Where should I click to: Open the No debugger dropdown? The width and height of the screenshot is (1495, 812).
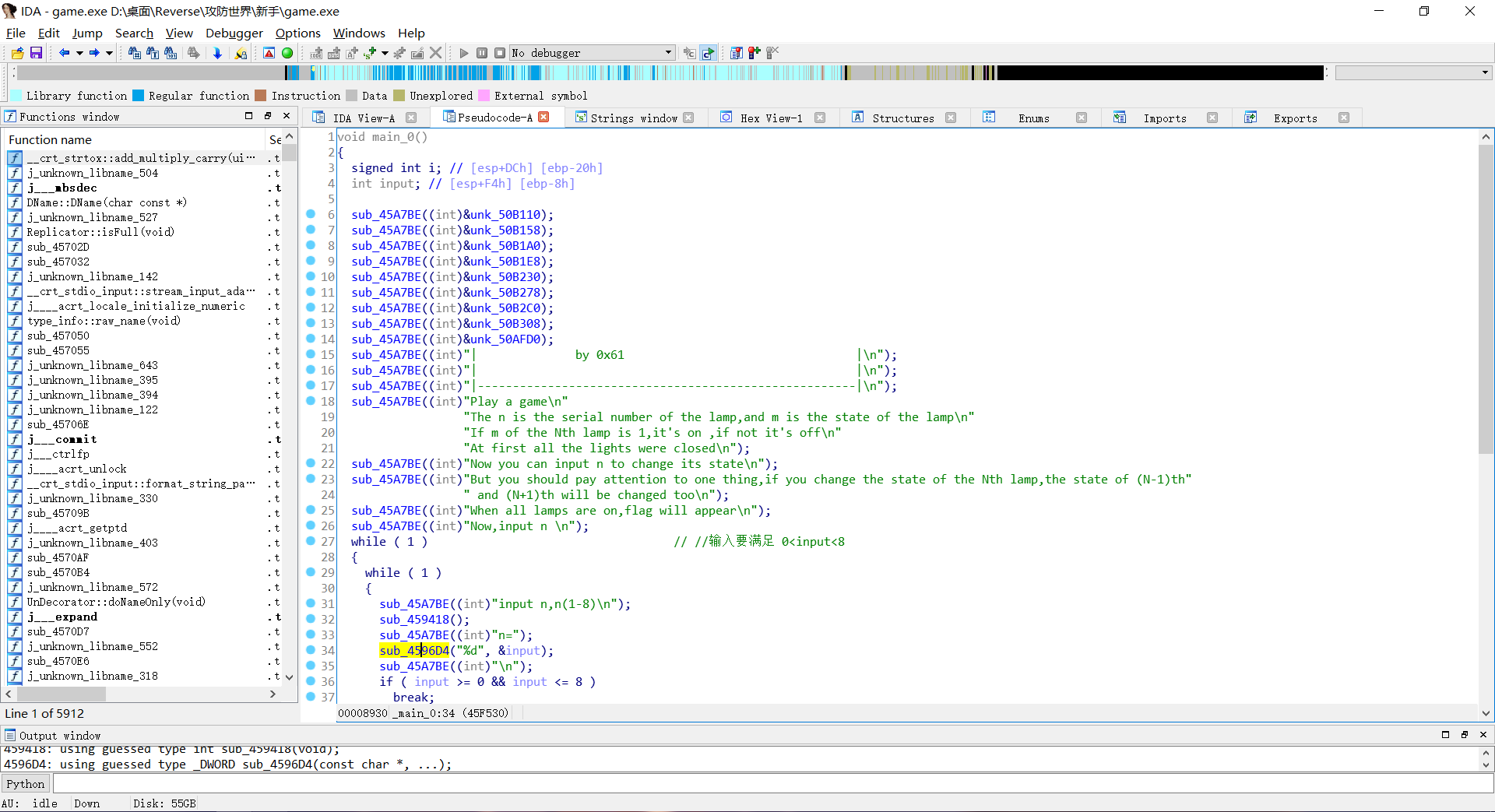(x=592, y=53)
